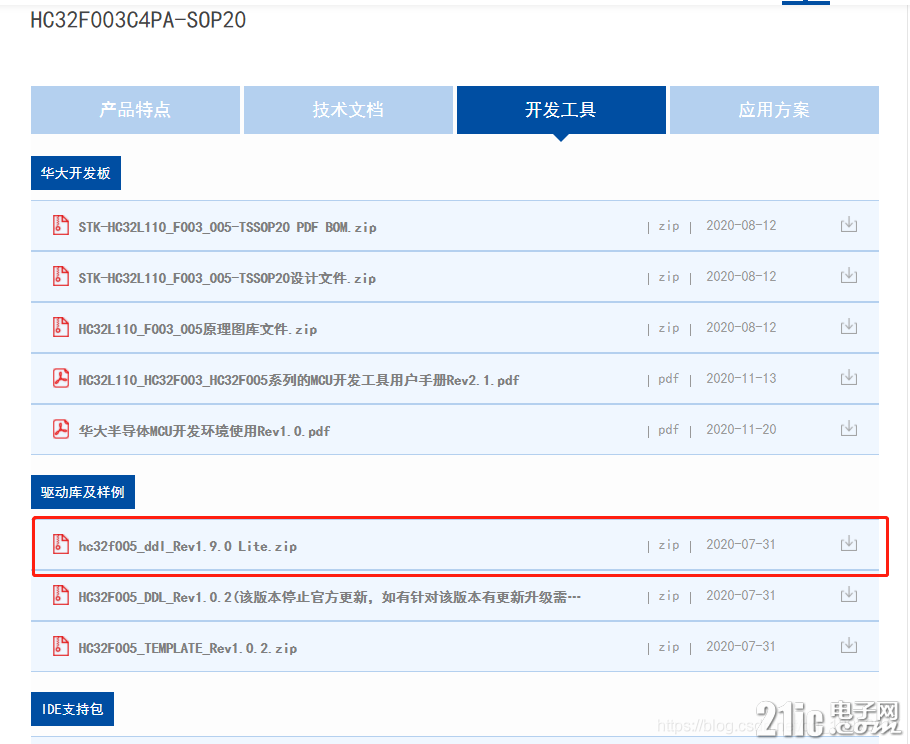
Task: Download HC32F005_DDL_Rev1.0.2 via download icon
Action: 848,595
